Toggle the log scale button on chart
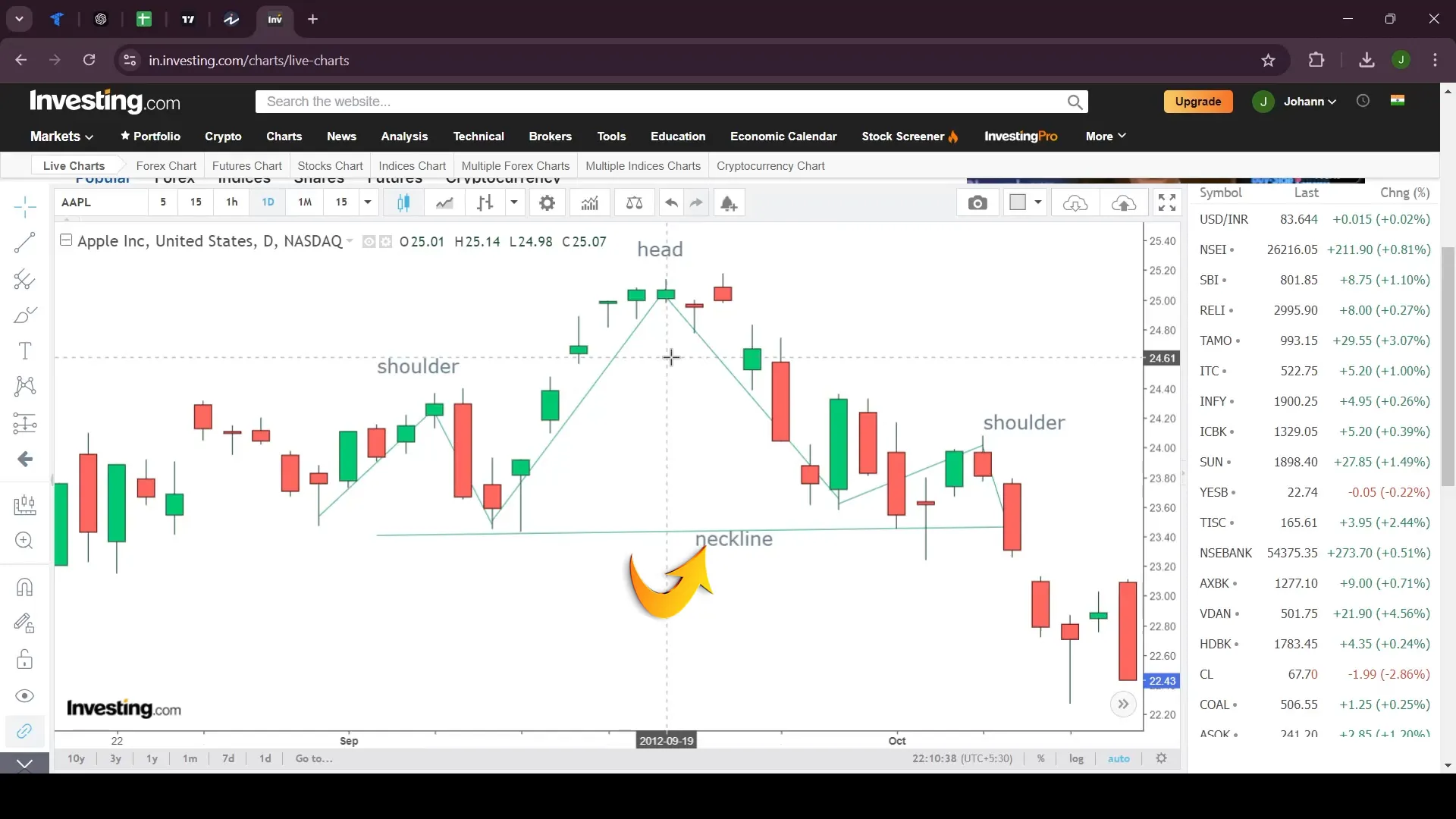 [x=1076, y=758]
